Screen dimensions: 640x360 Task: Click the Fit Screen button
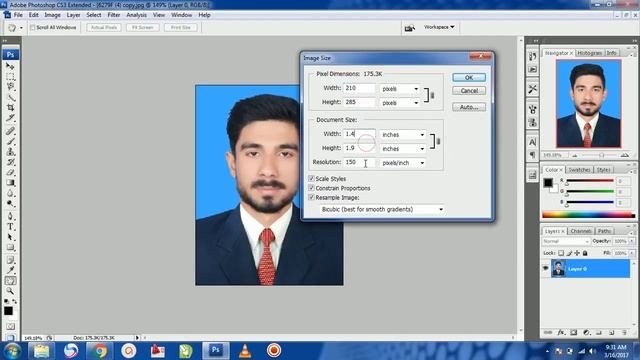pyautogui.click(x=142, y=27)
